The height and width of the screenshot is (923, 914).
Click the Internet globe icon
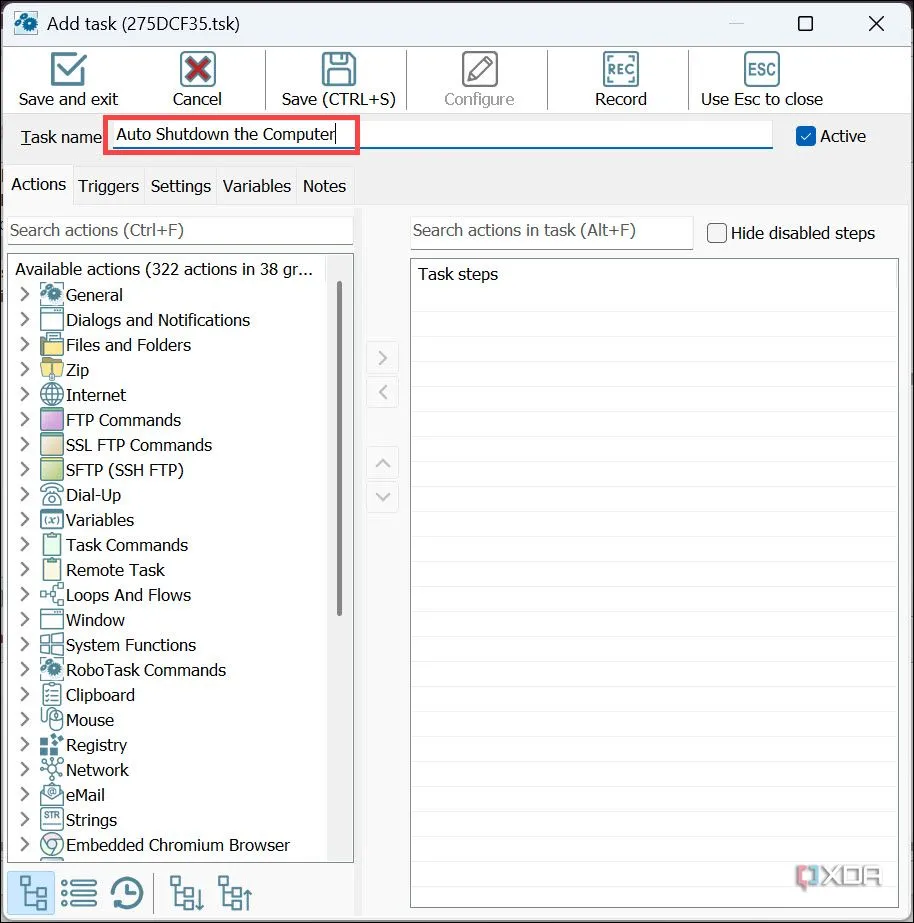point(51,394)
